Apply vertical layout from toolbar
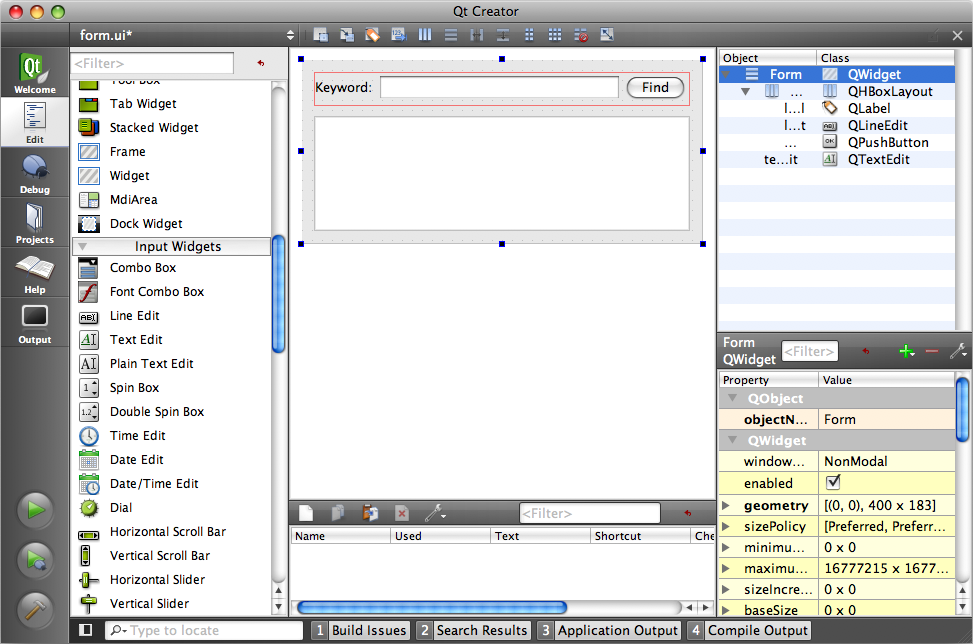This screenshot has height=644, width=973. (451, 35)
